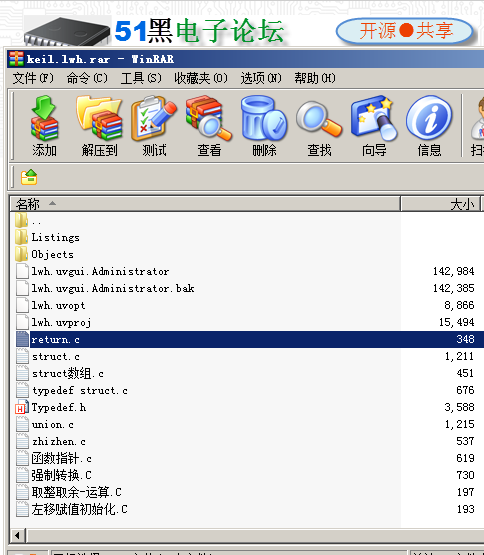Click the union.c file icon

coord(22,424)
